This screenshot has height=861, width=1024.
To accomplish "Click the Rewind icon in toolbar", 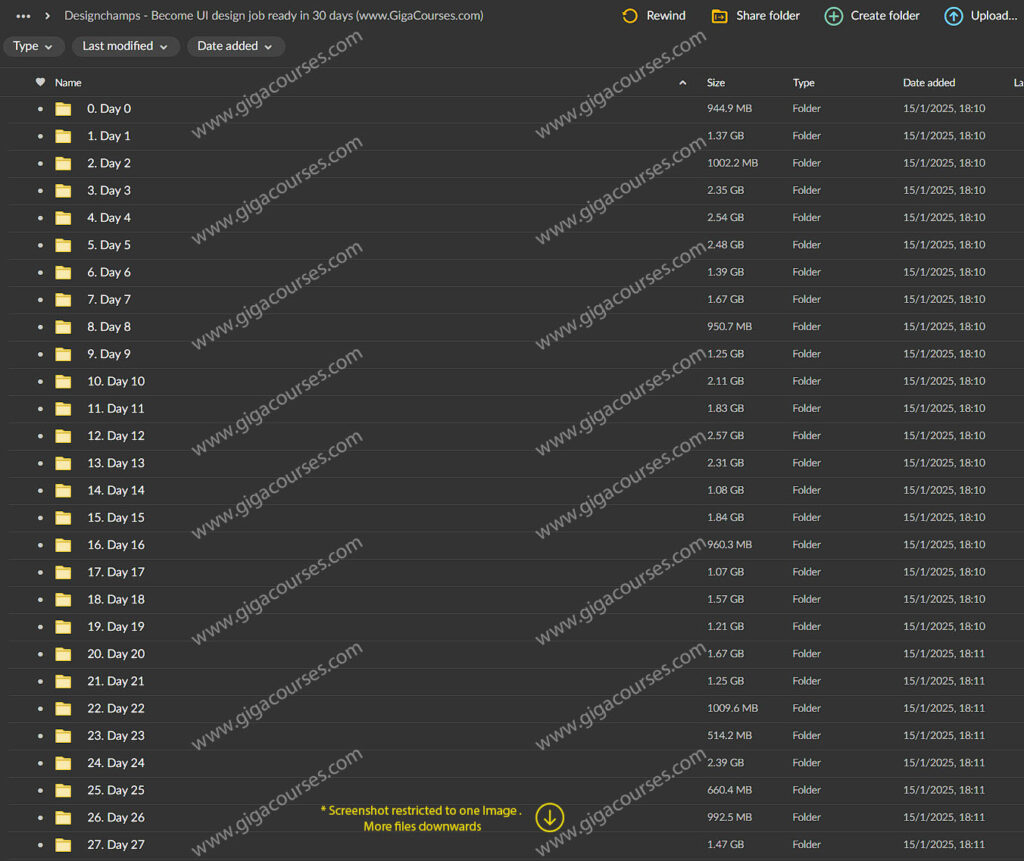I will click(x=629, y=16).
